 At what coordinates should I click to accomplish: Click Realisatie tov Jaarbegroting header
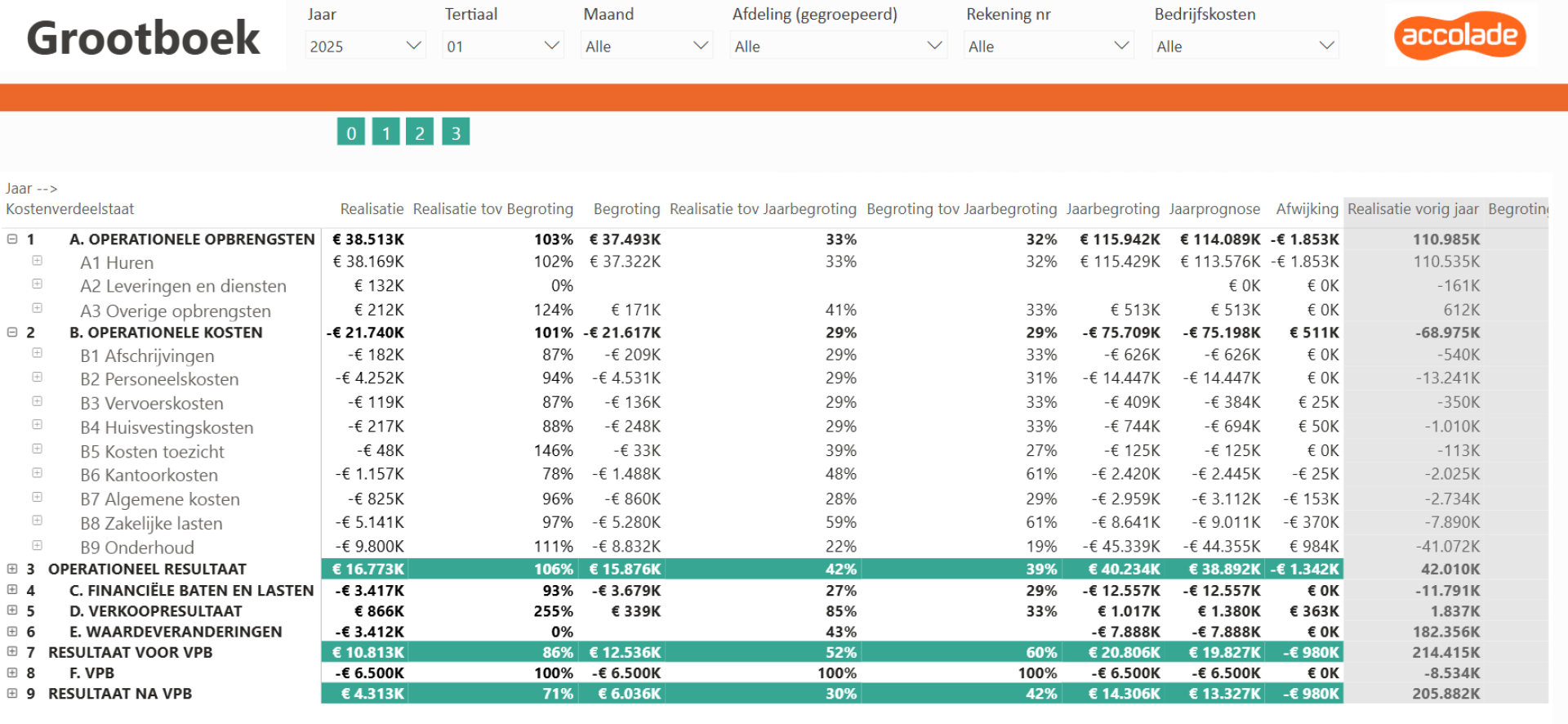click(x=763, y=209)
